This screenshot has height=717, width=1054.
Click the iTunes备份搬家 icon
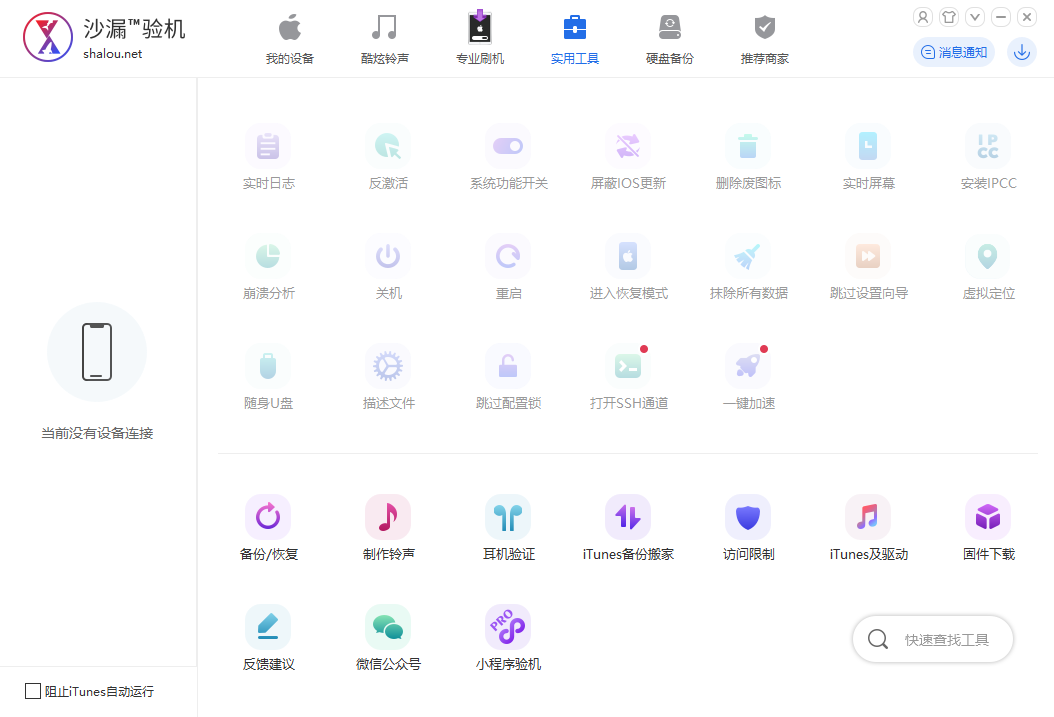pyautogui.click(x=628, y=517)
